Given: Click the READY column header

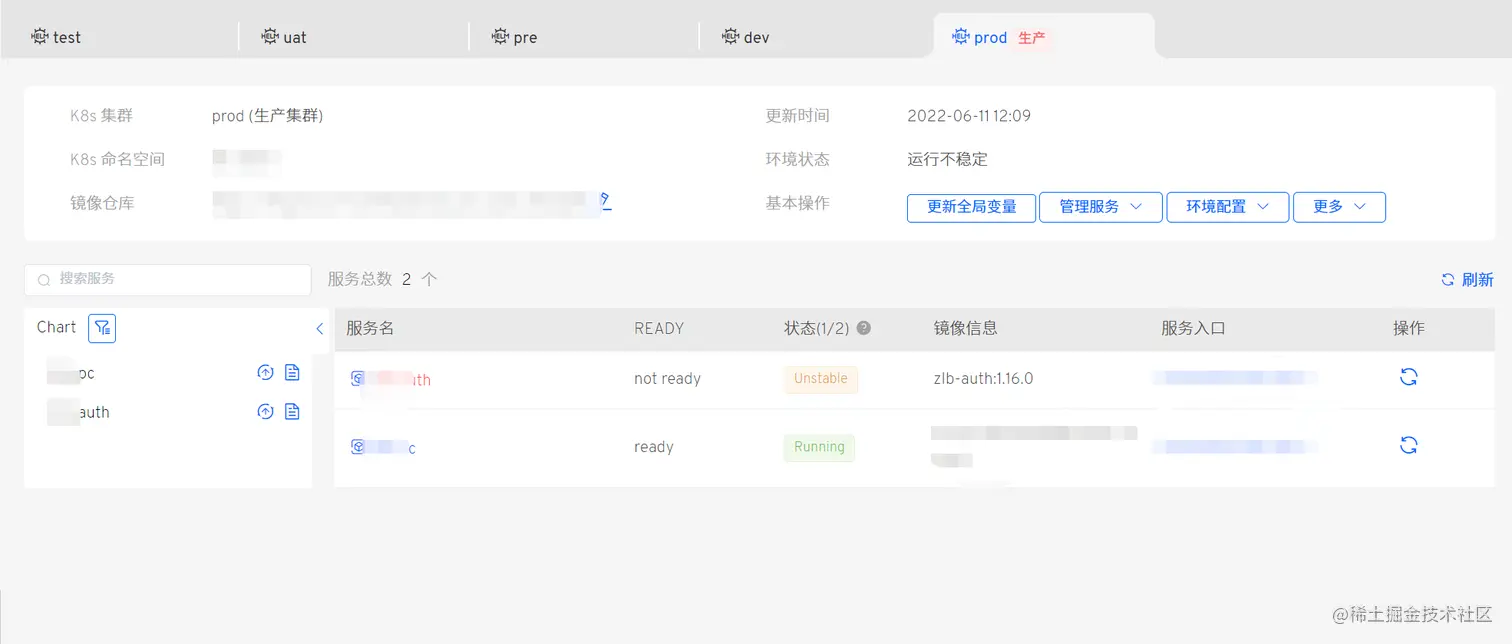Looking at the screenshot, I should [x=659, y=328].
